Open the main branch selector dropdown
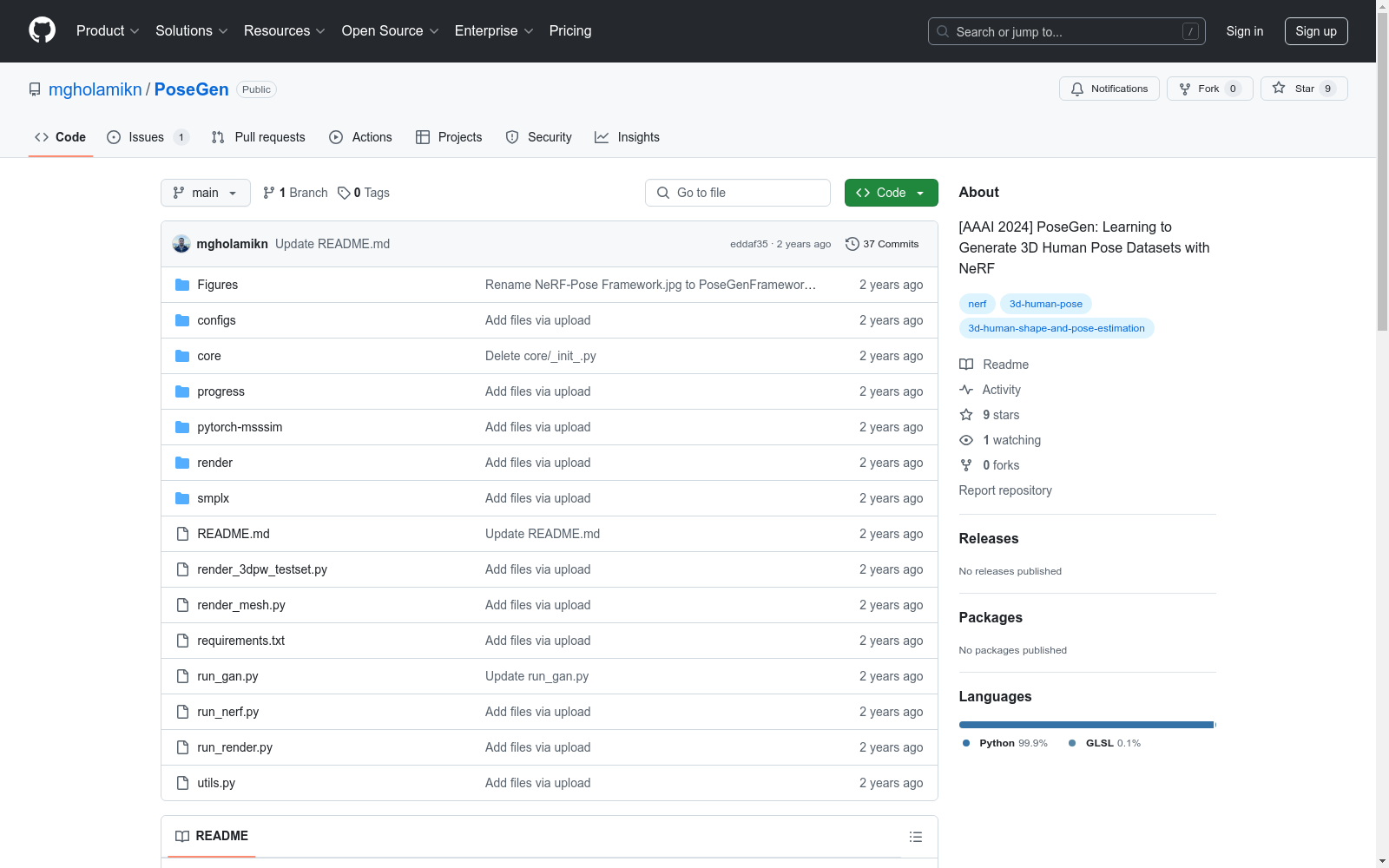The image size is (1389, 868). click(x=206, y=193)
